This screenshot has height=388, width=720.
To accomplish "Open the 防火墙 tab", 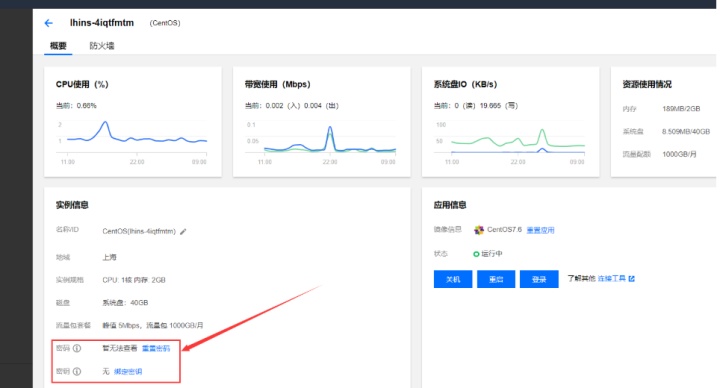I will click(102, 46).
